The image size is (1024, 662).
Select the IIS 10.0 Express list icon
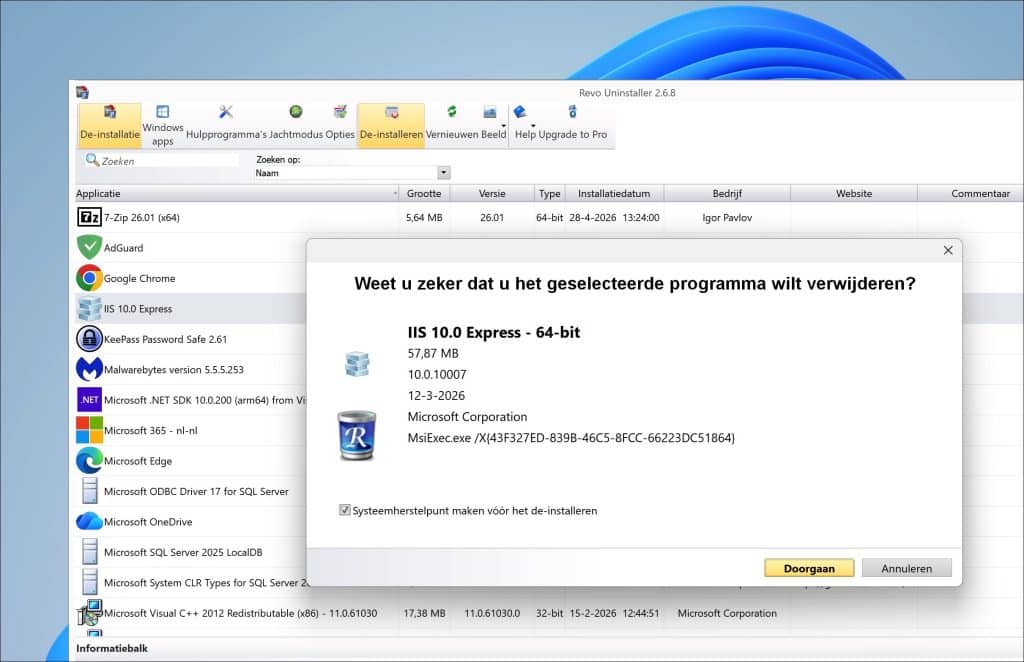point(89,309)
